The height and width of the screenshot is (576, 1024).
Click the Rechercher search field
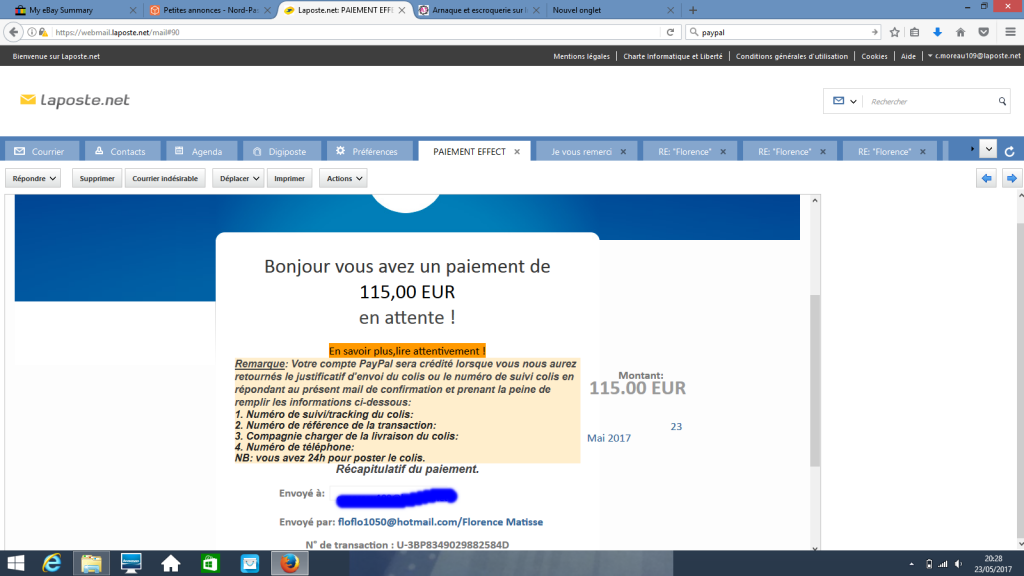(930, 101)
